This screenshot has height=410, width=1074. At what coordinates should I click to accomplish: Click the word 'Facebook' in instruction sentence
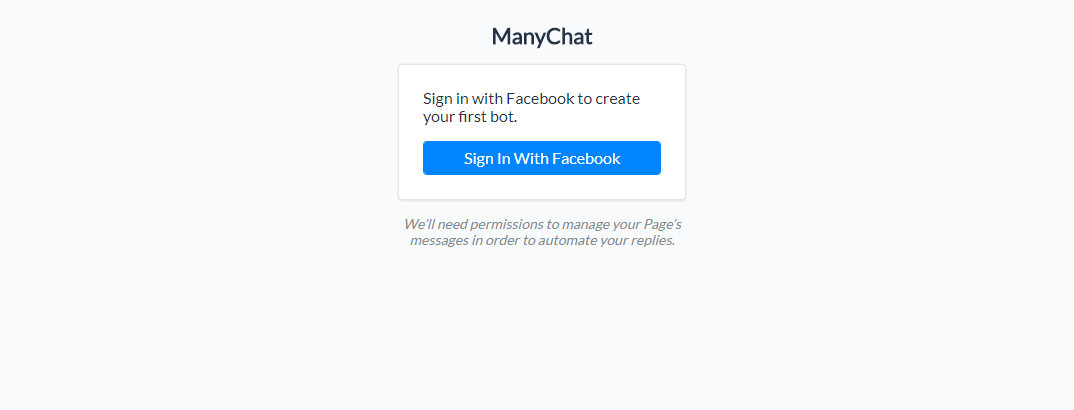(x=540, y=99)
